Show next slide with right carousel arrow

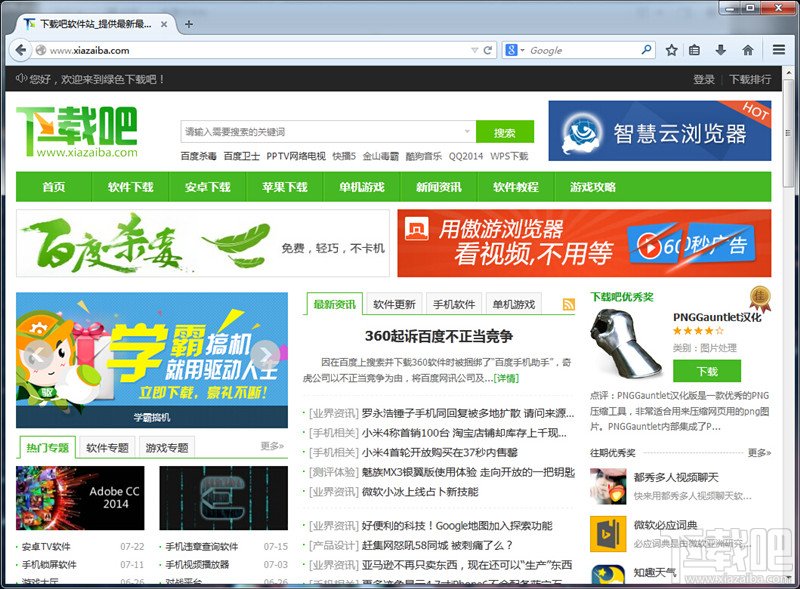click(x=265, y=355)
